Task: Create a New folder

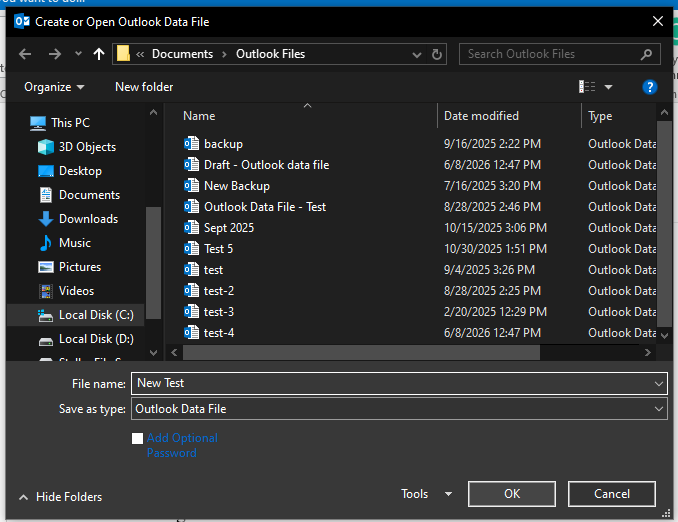Action: pyautogui.click(x=144, y=87)
